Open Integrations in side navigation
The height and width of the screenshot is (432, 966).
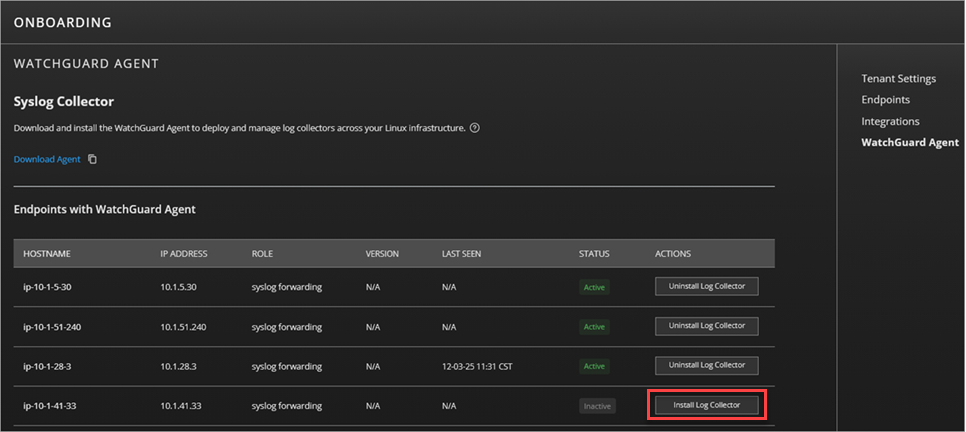pyautogui.click(x=890, y=121)
